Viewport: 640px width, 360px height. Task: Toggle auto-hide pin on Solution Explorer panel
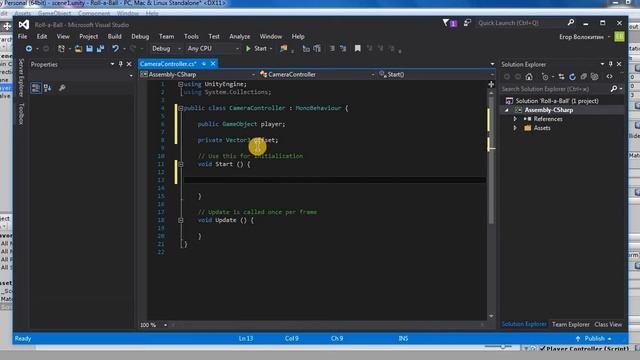click(611, 64)
